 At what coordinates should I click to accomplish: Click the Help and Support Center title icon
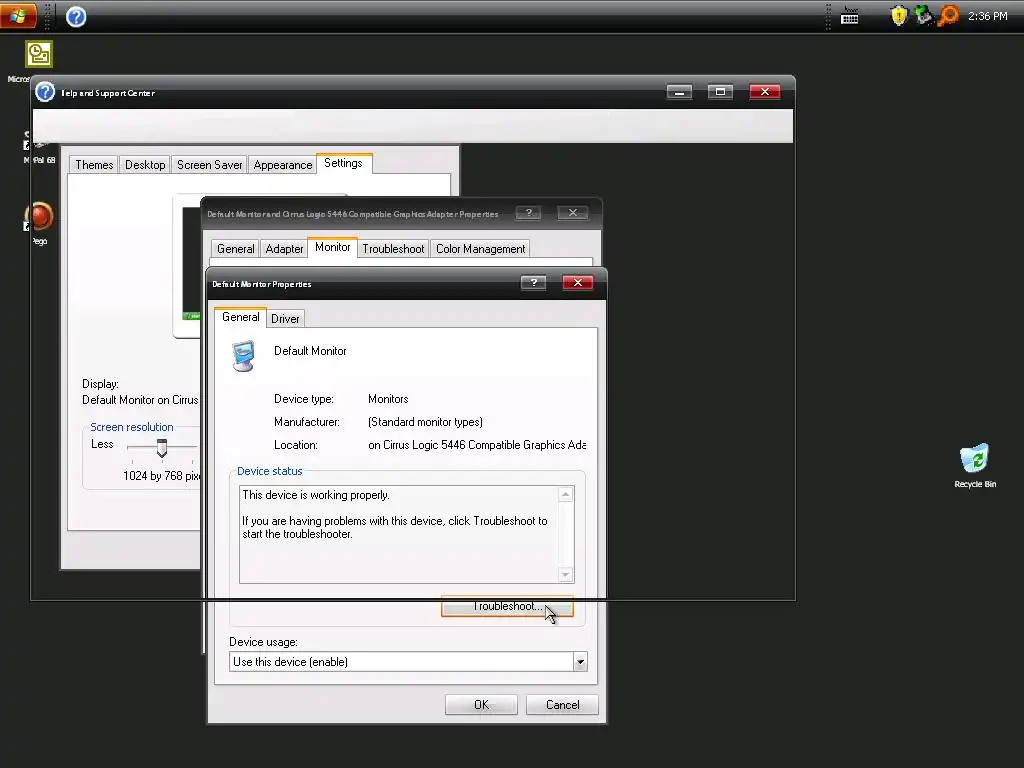[x=45, y=92]
